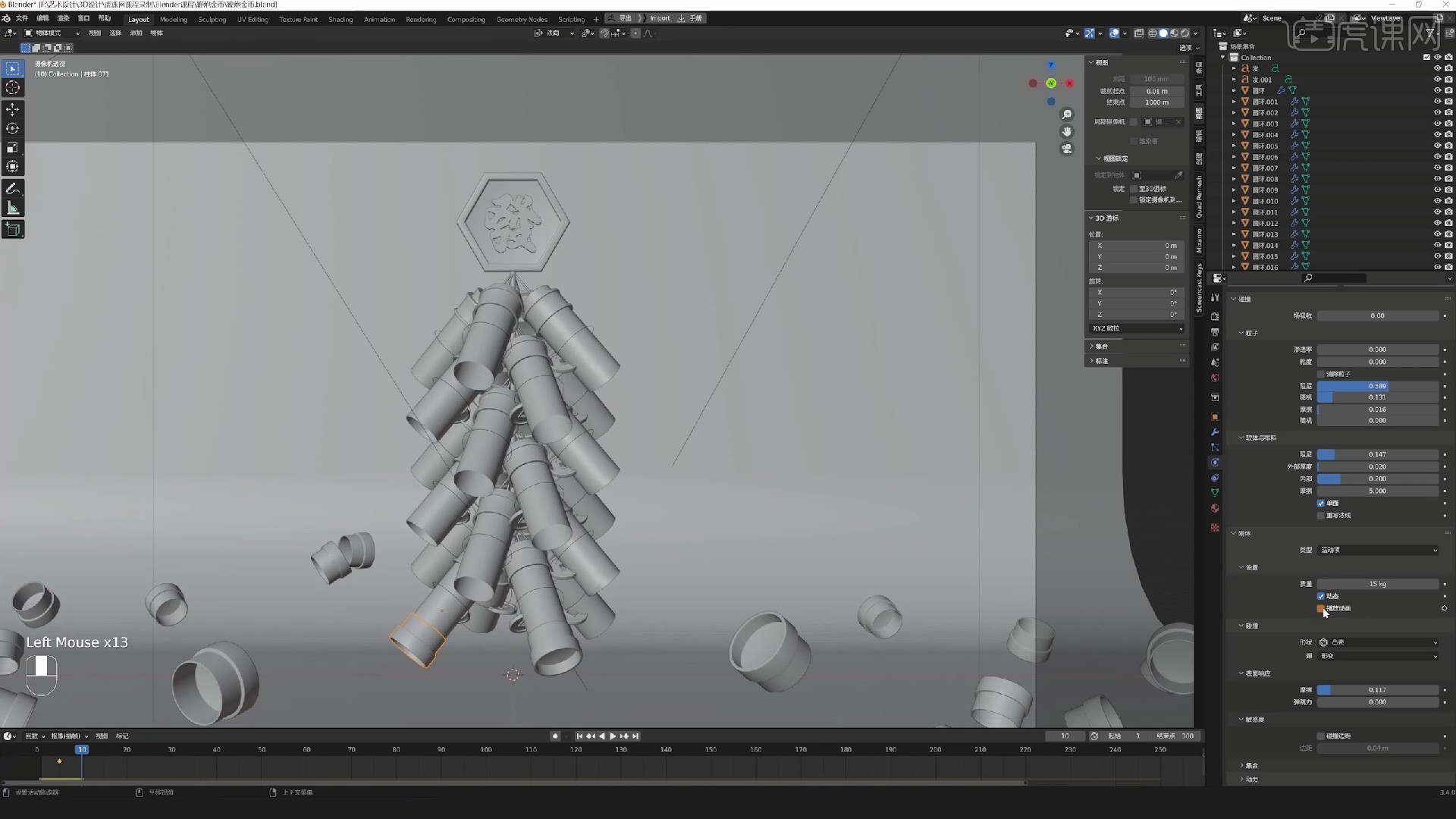The height and width of the screenshot is (819, 1456).
Task: Open the Object properties orange square tab
Action: tap(1215, 417)
